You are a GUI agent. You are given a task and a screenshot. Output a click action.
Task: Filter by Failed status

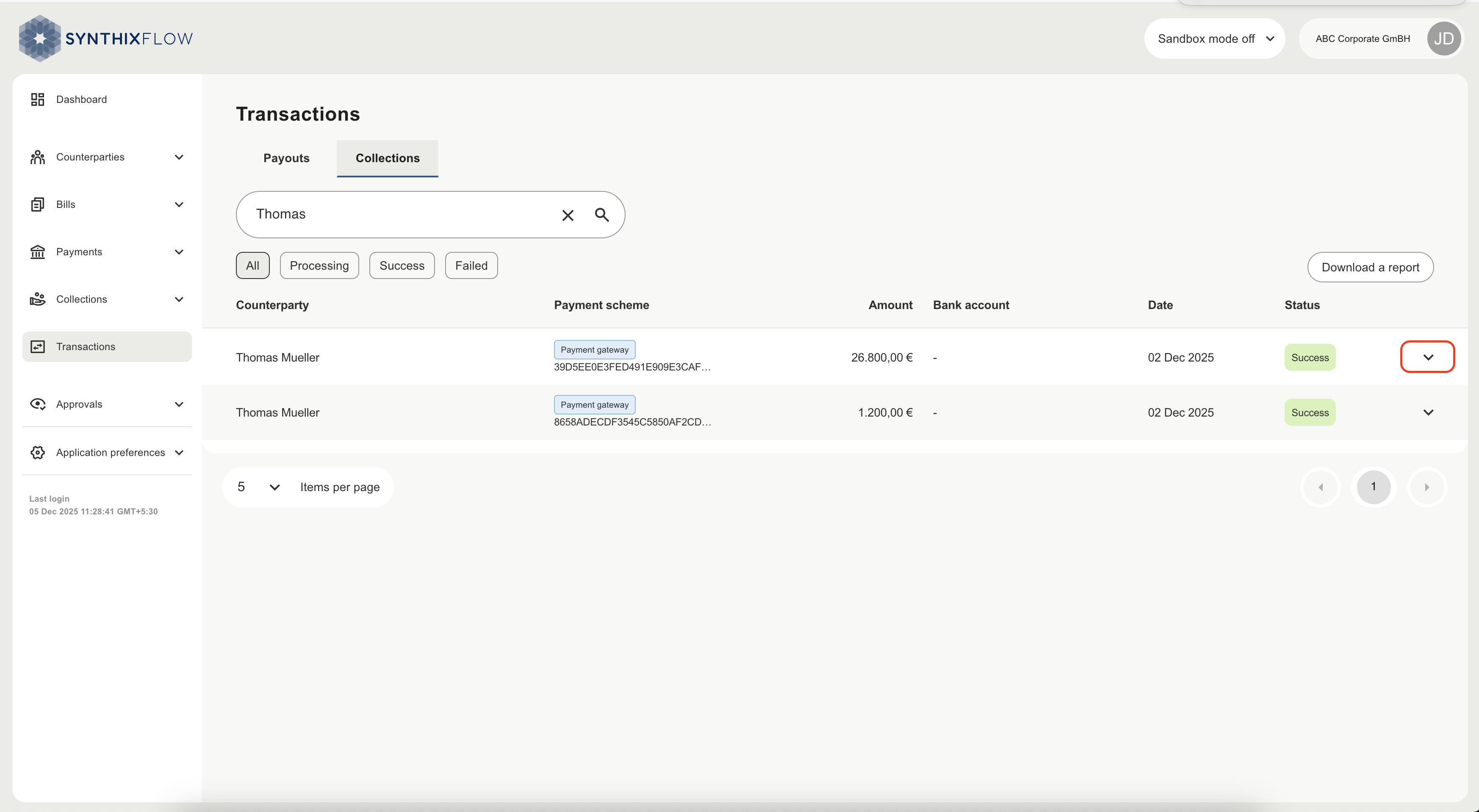click(471, 266)
